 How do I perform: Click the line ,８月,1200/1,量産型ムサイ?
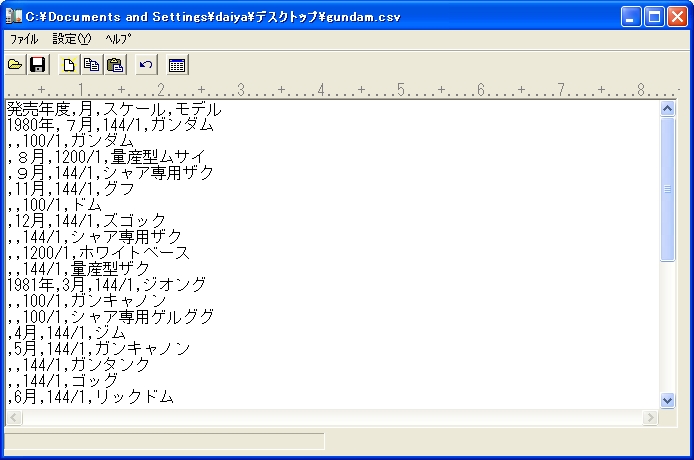(106, 157)
